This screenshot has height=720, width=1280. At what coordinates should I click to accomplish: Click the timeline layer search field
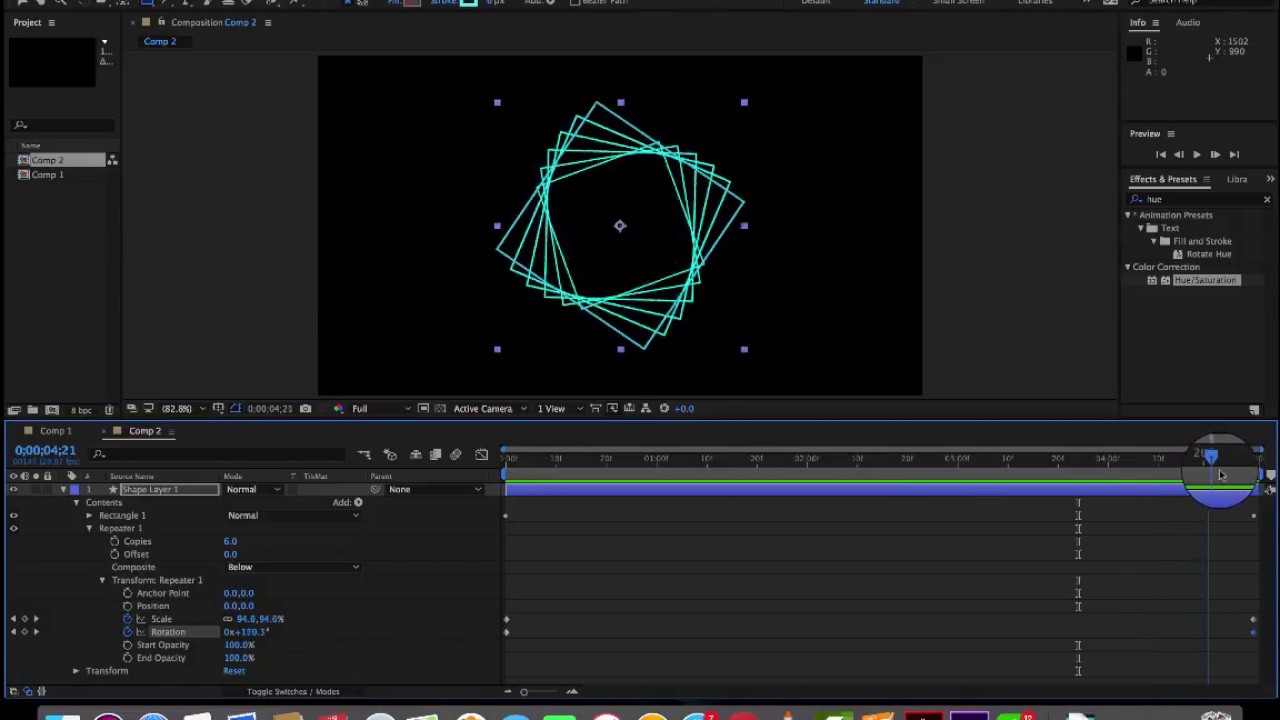click(218, 454)
